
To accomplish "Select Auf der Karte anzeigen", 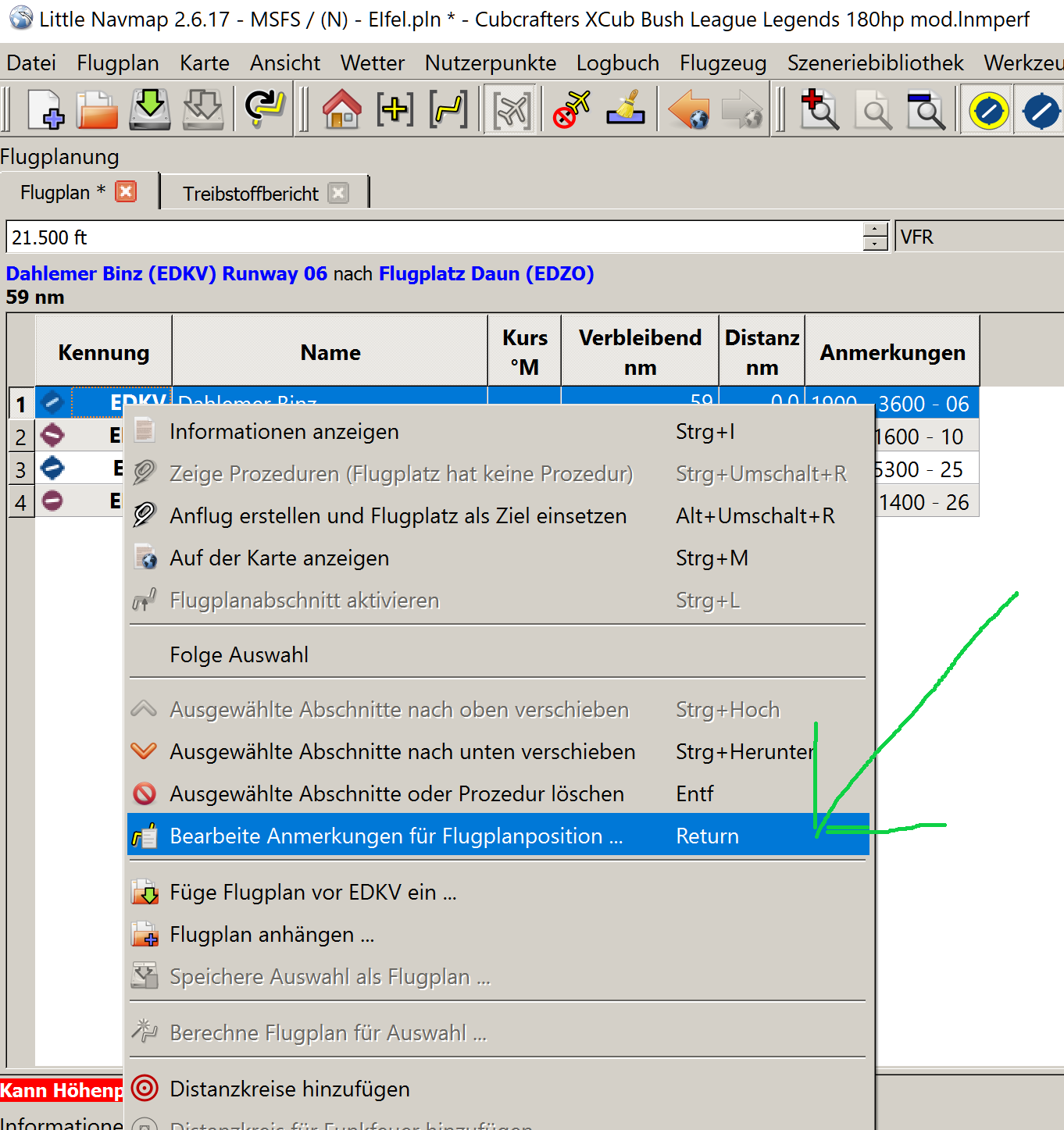I will [x=498, y=558].
